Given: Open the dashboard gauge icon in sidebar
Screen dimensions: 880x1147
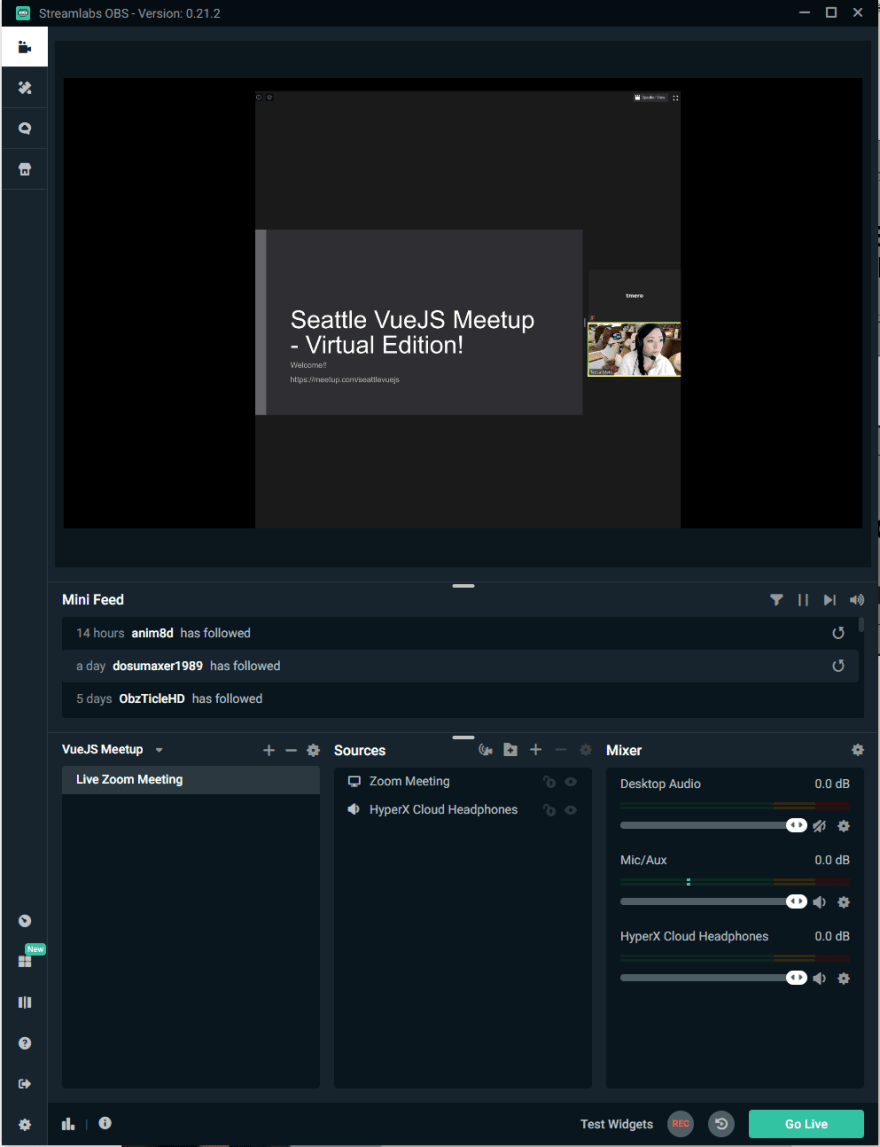Looking at the screenshot, I should click(x=25, y=921).
